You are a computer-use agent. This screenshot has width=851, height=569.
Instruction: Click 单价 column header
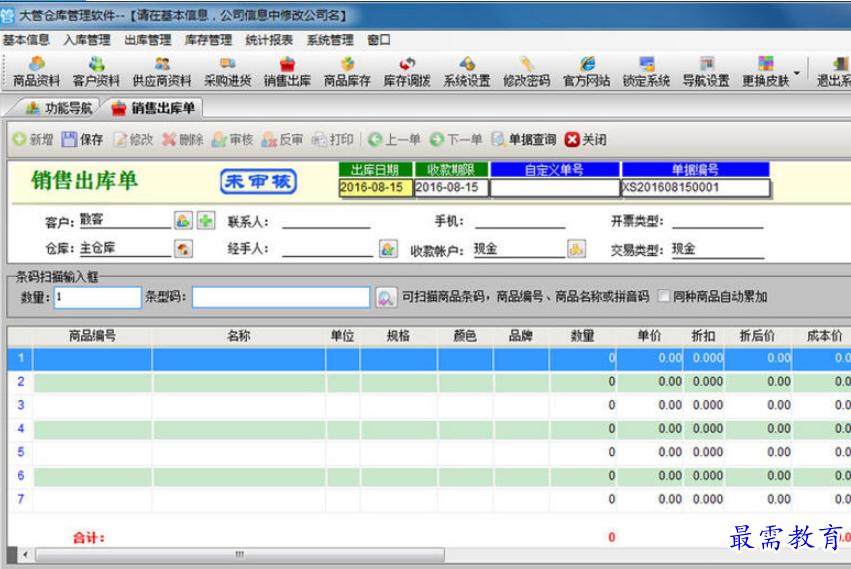pos(650,336)
